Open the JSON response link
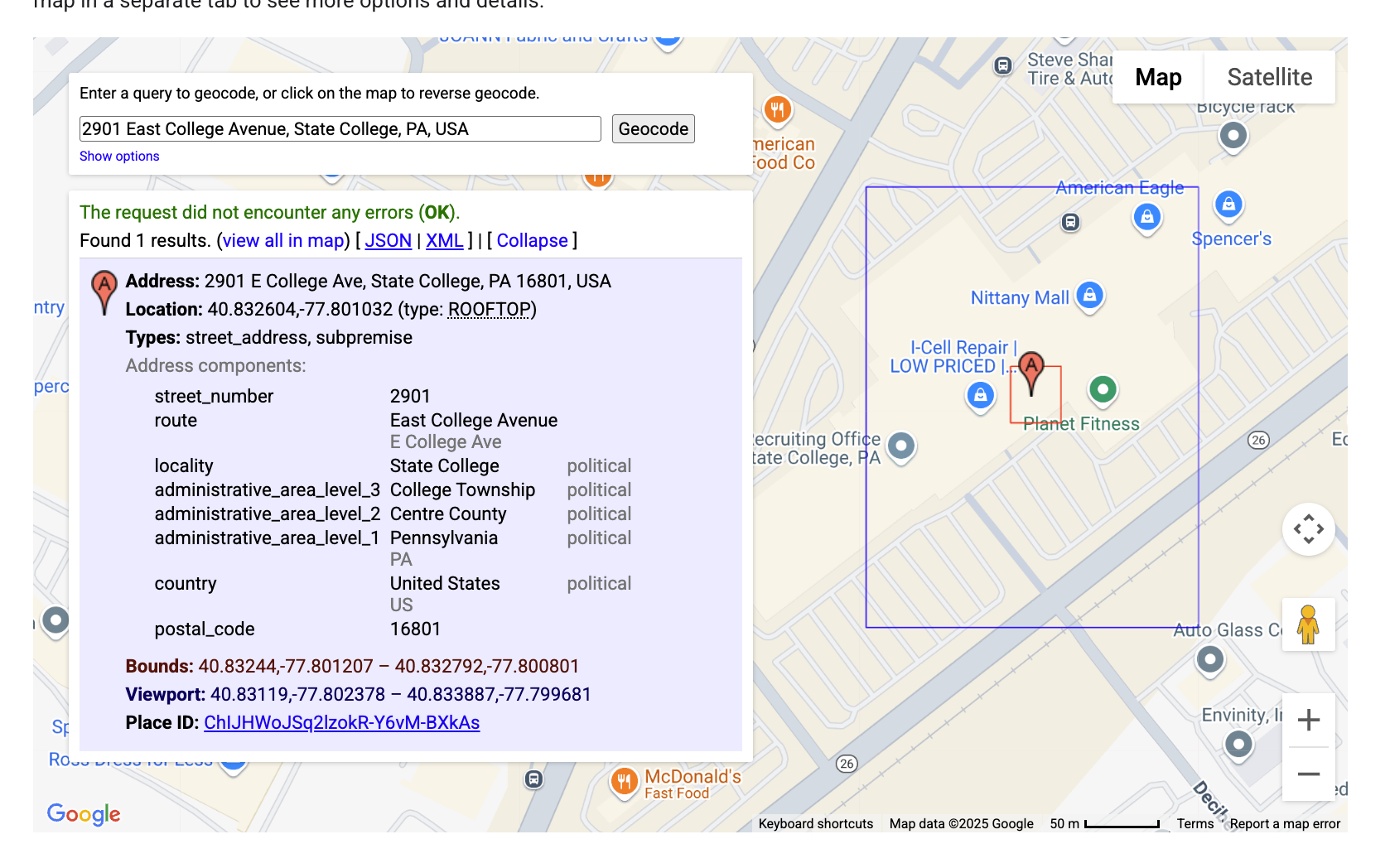The height and width of the screenshot is (868, 1390). pyautogui.click(x=388, y=241)
